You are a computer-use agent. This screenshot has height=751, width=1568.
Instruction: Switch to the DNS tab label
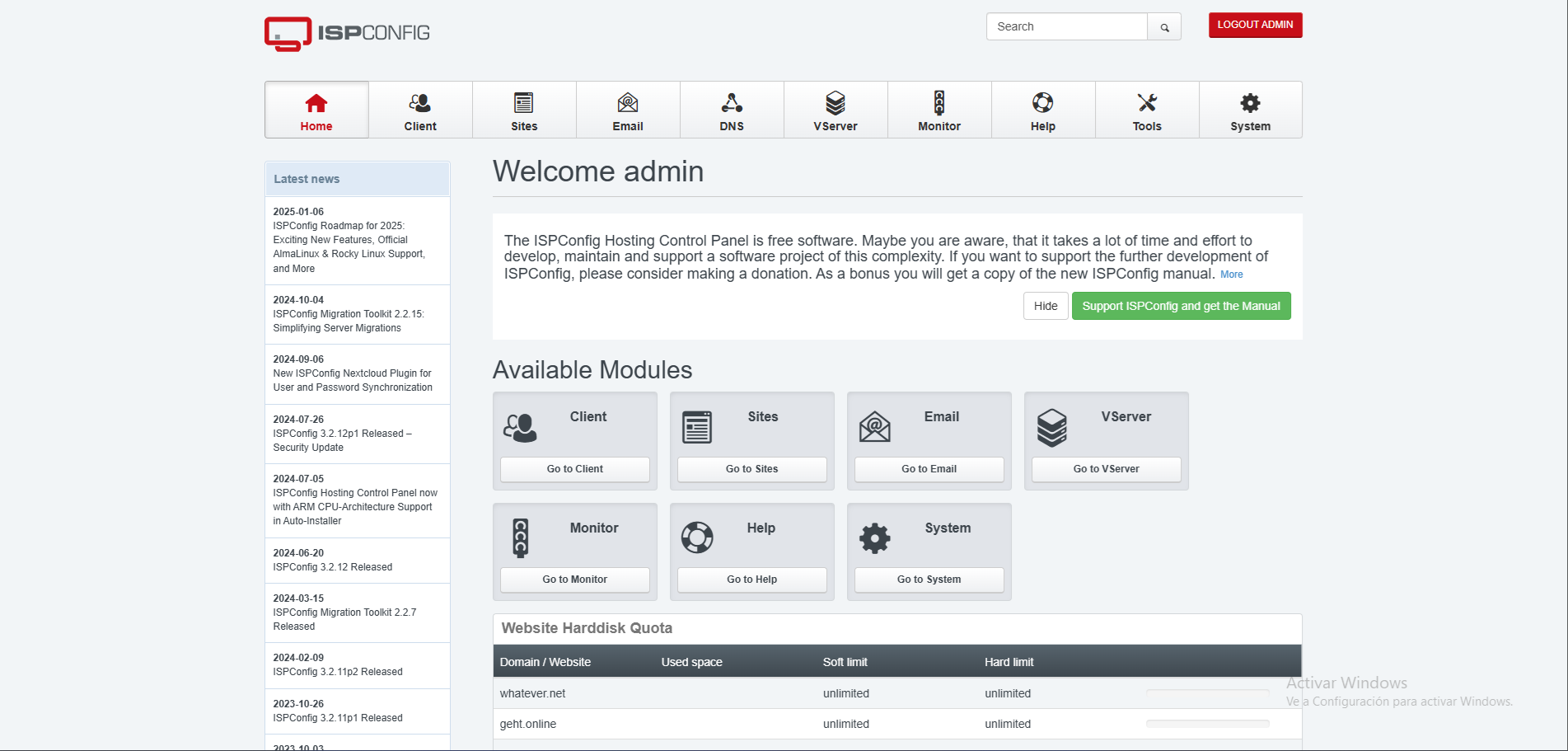tap(732, 126)
